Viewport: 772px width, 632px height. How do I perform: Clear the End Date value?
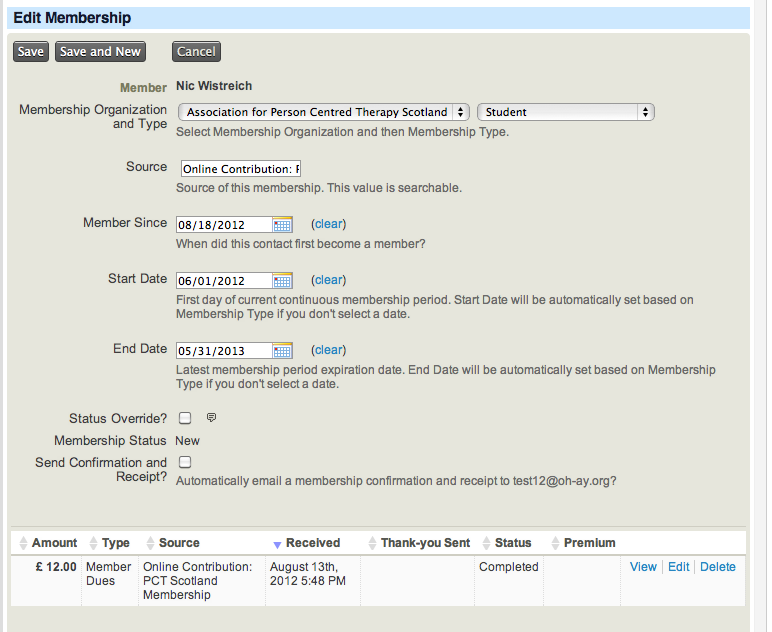329,350
